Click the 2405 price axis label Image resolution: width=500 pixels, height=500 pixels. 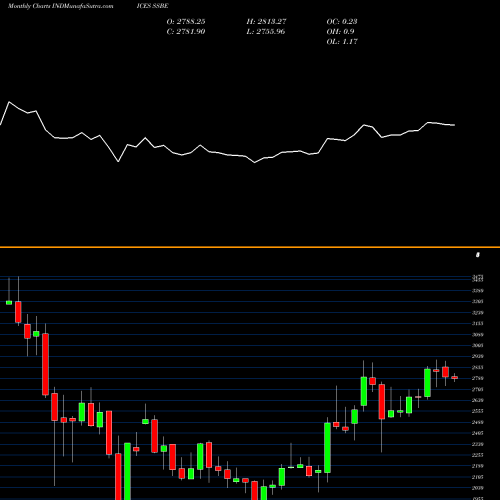478,433
